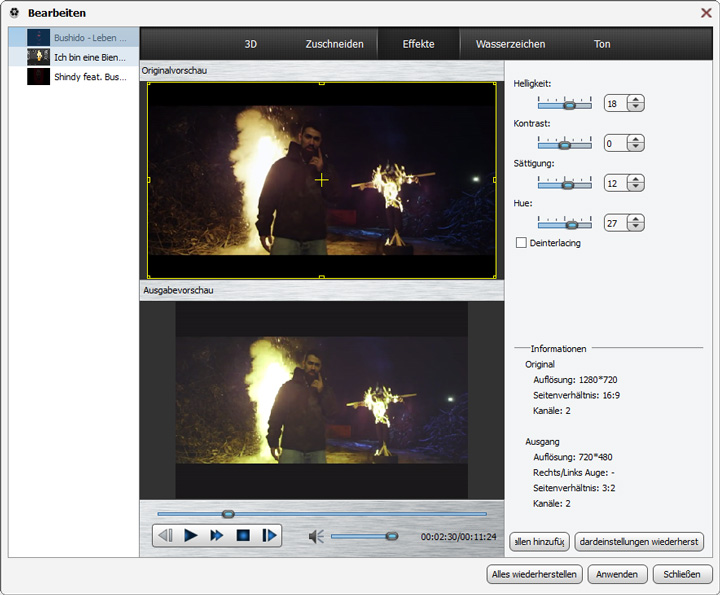
Task: Select 'Shindy feat. Bus...' video item
Action: pos(74,77)
